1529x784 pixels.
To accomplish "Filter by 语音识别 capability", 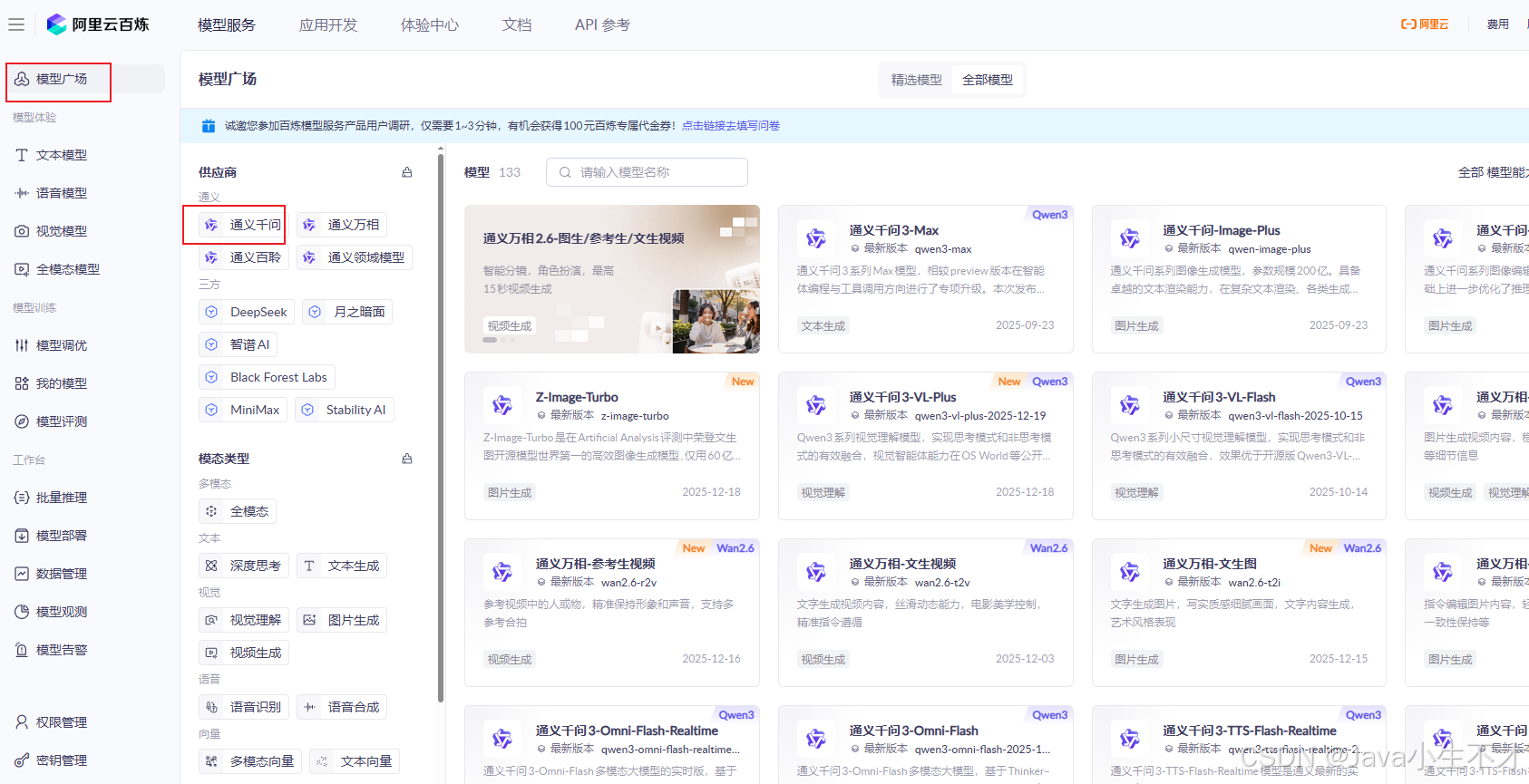I will (x=244, y=707).
